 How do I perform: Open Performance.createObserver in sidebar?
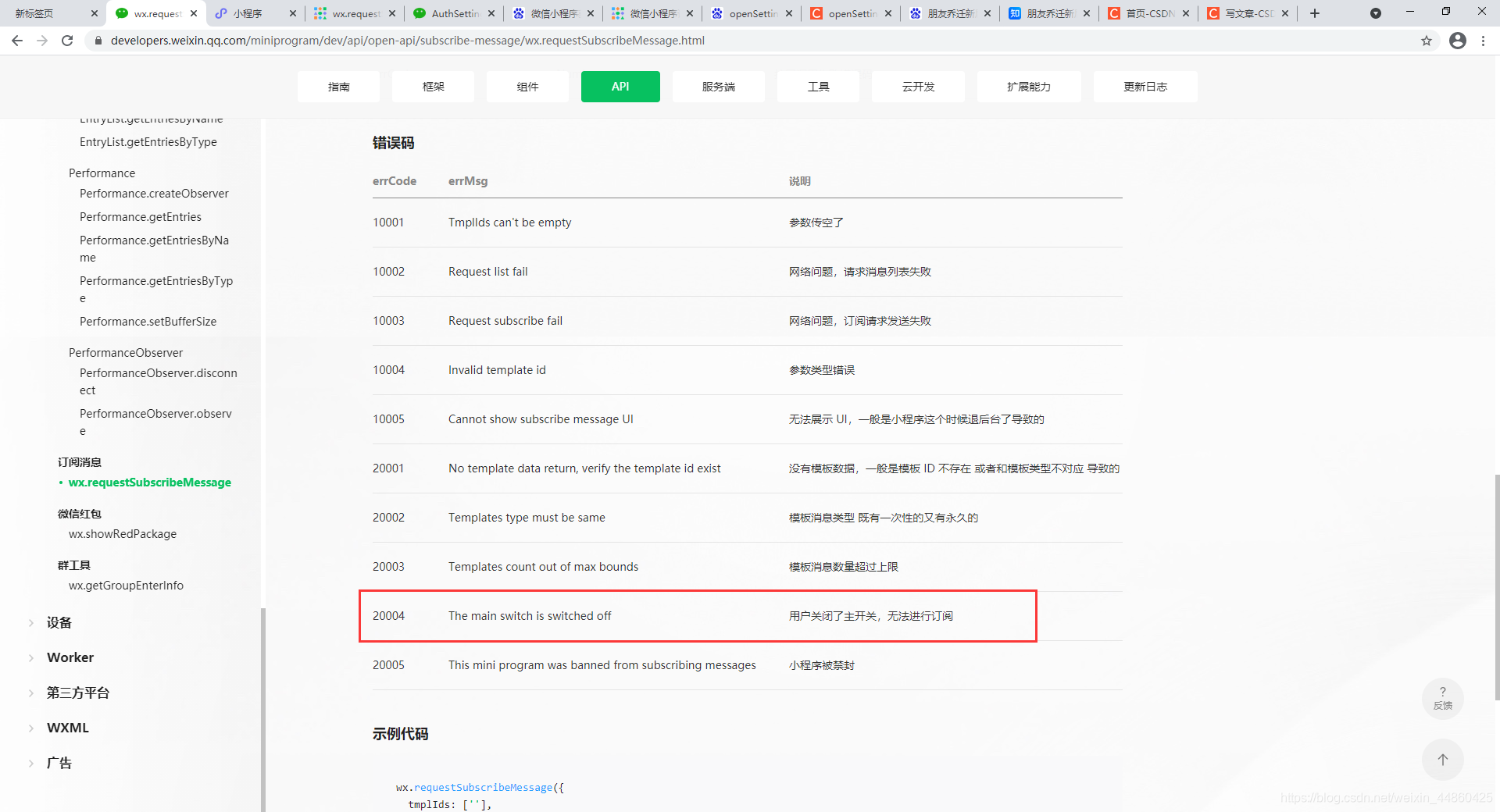click(x=154, y=194)
